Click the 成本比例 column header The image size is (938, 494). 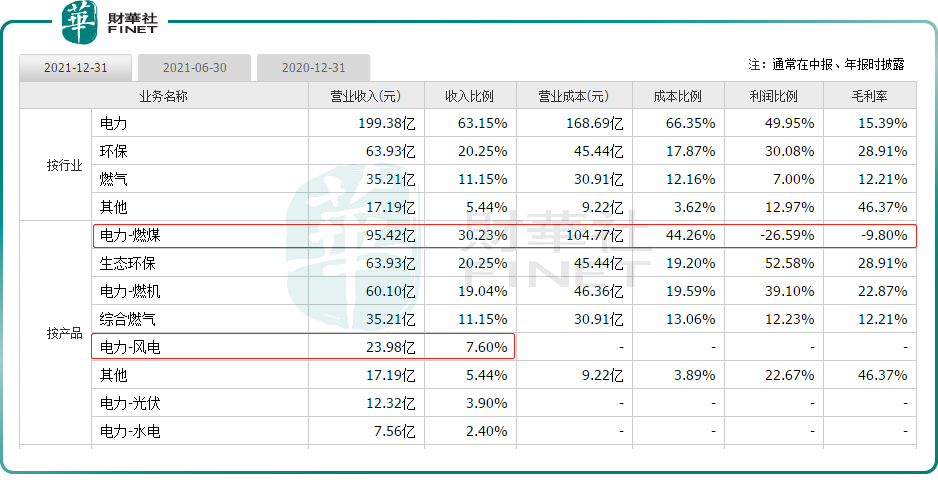tap(678, 96)
